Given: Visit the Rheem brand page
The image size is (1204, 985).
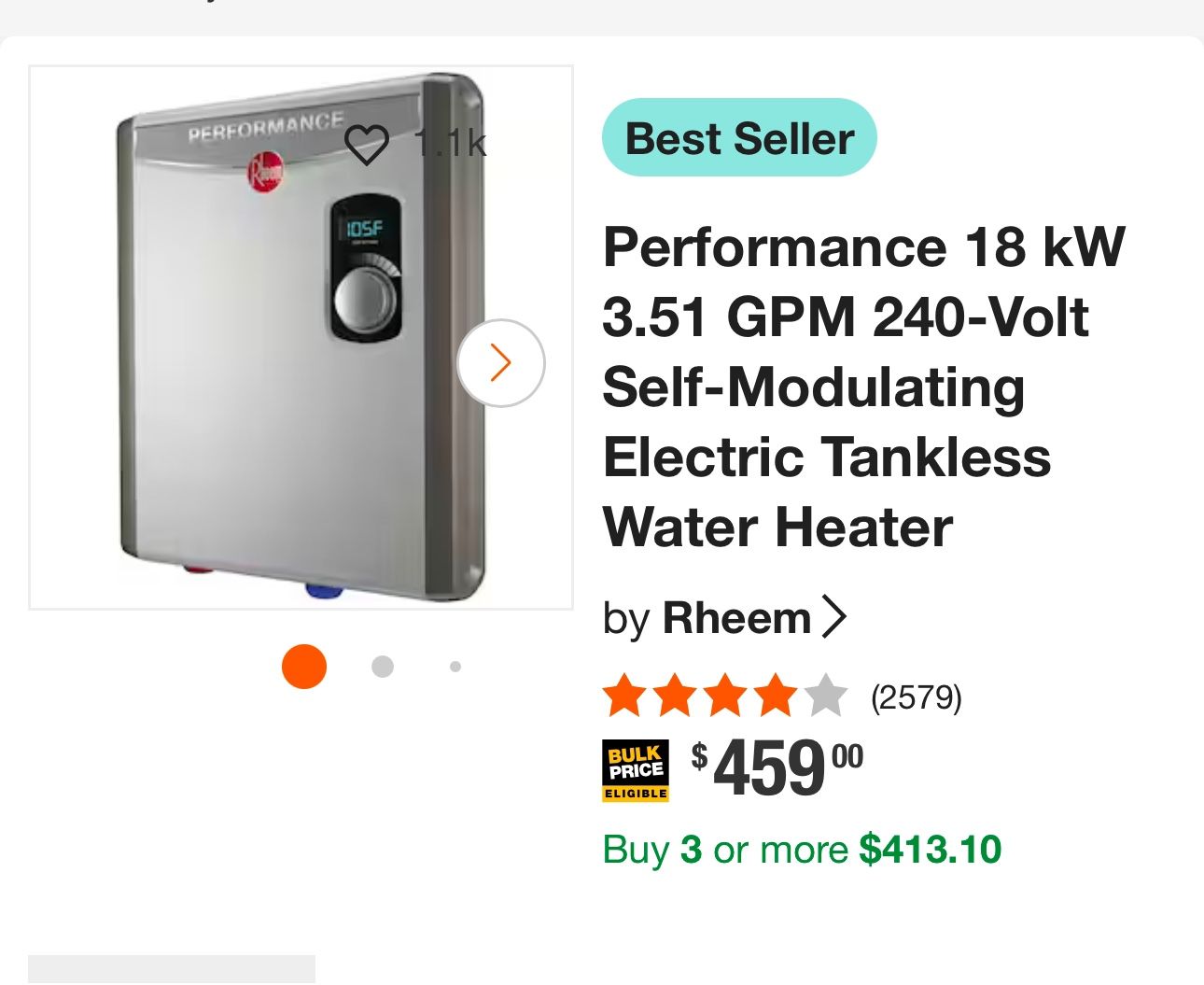Looking at the screenshot, I should [x=736, y=616].
